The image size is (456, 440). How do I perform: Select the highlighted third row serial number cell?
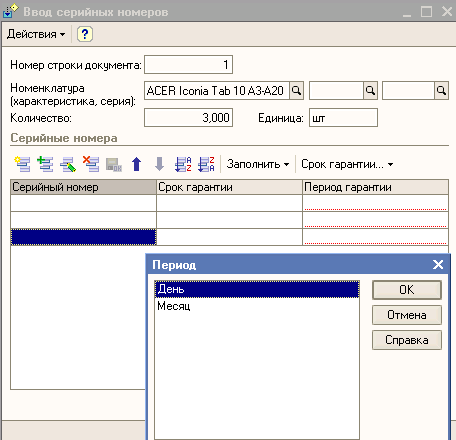[x=83, y=237]
